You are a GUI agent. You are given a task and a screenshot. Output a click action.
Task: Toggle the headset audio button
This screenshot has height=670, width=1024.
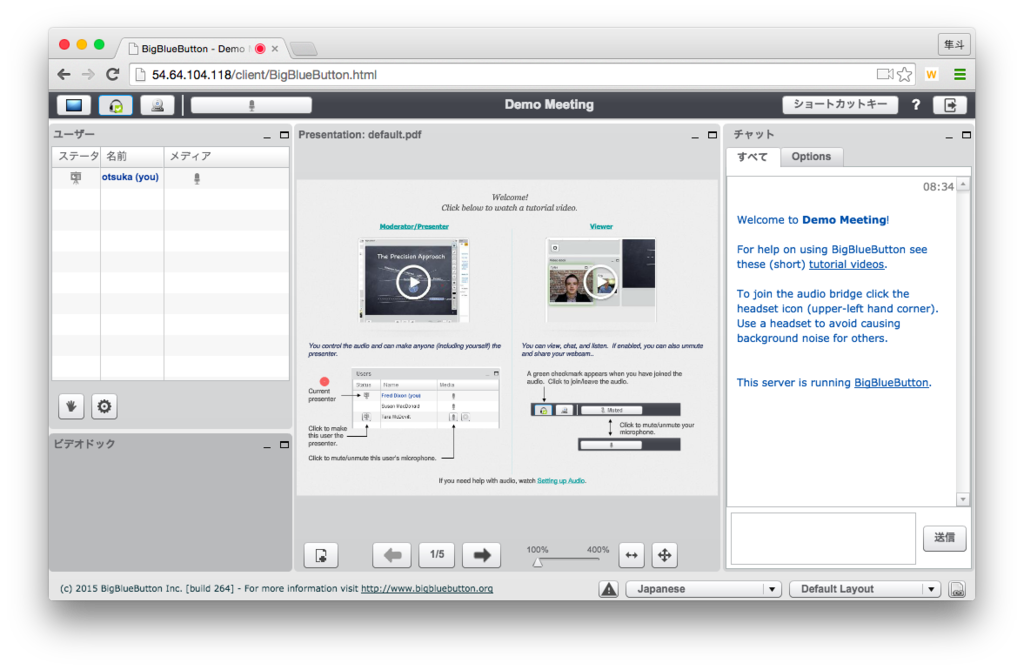[x=116, y=105]
